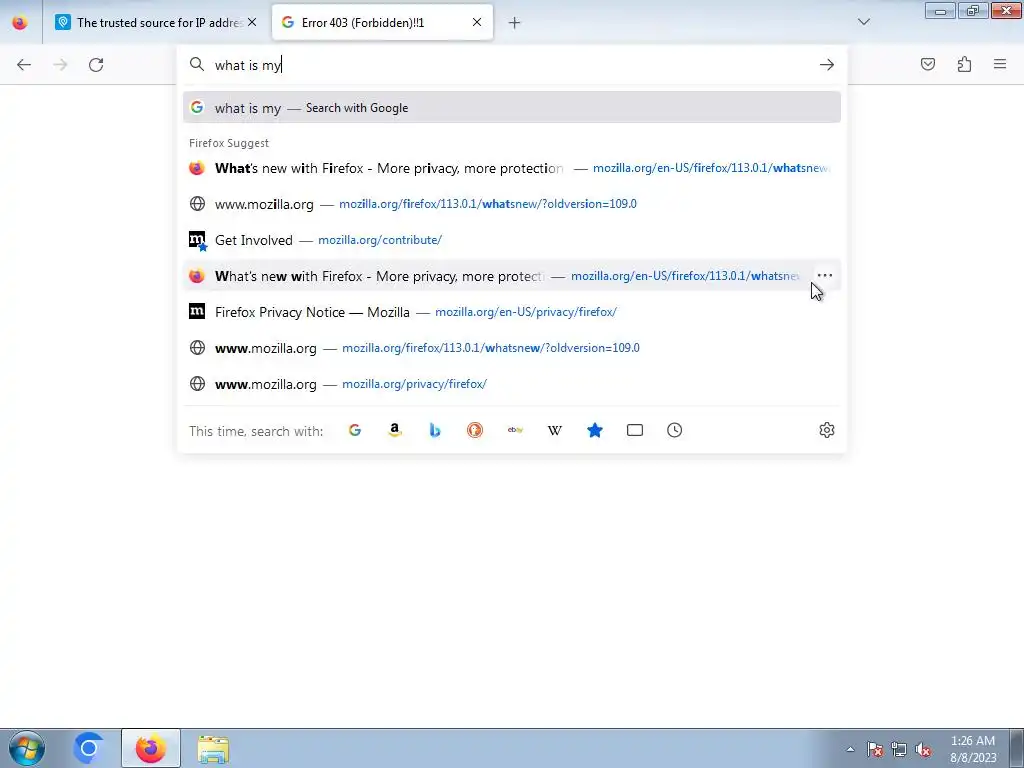Open the three-dots menu on highlighted suggestion

pos(825,276)
